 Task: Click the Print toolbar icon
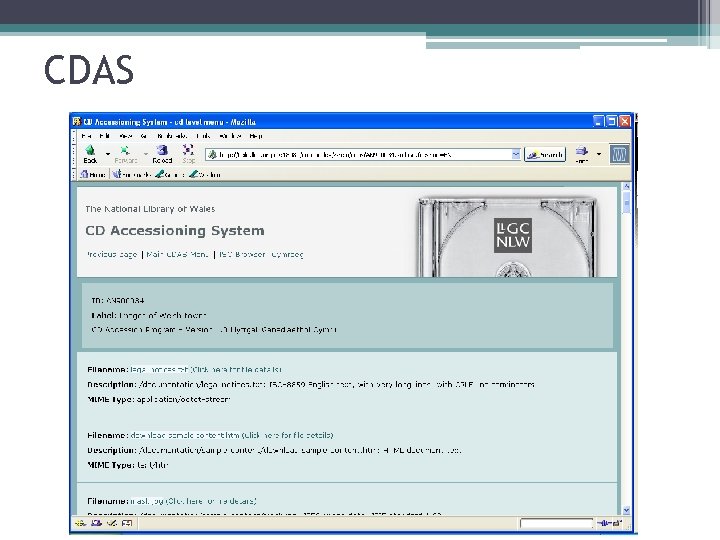[582, 154]
